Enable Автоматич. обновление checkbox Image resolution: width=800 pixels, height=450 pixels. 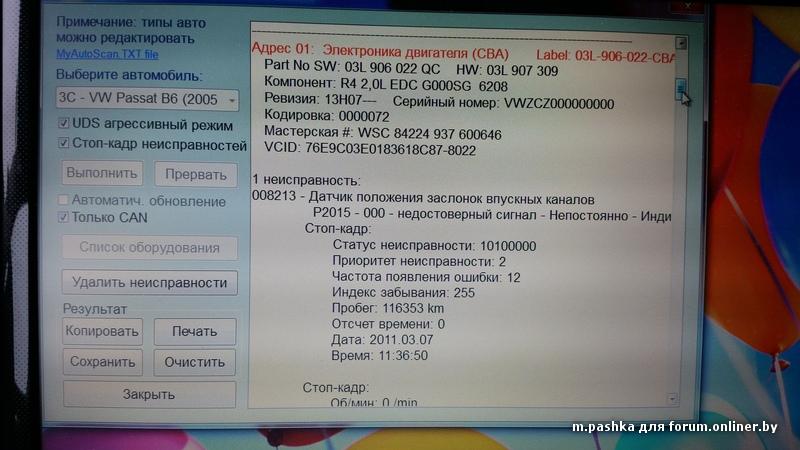(63, 200)
